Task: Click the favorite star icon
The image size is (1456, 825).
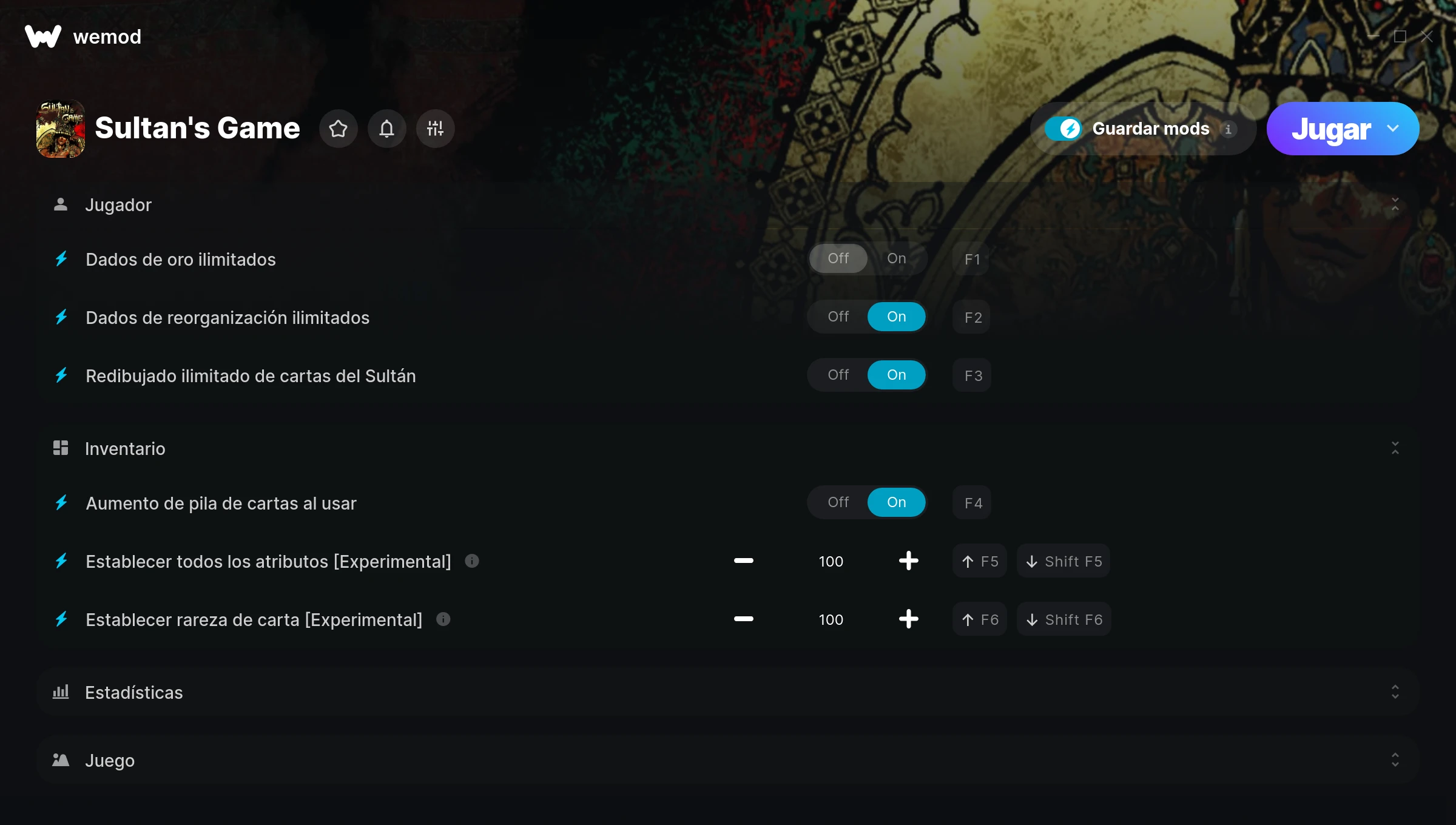Action: point(338,129)
